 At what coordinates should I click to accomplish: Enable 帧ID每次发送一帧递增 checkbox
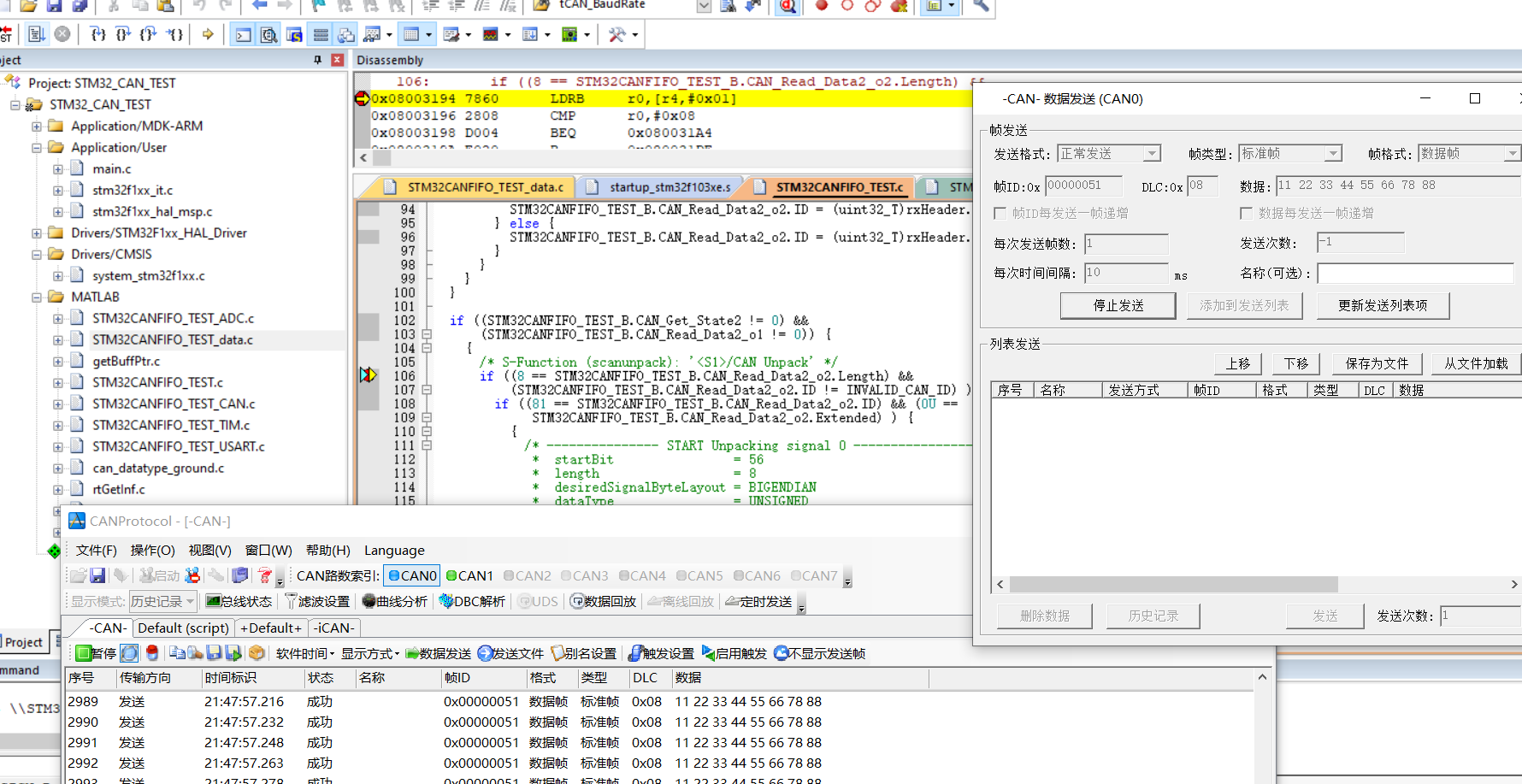[x=1000, y=213]
